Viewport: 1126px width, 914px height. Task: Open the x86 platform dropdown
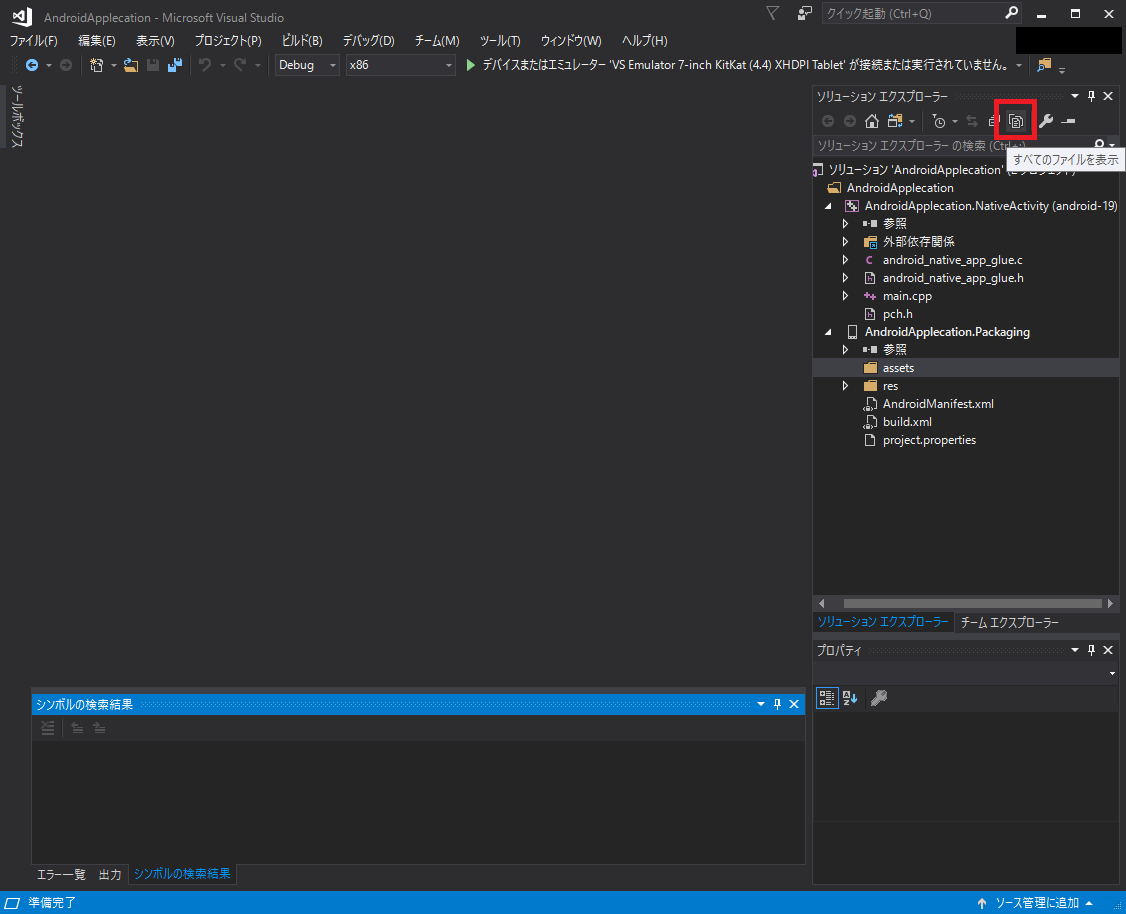[x=400, y=65]
